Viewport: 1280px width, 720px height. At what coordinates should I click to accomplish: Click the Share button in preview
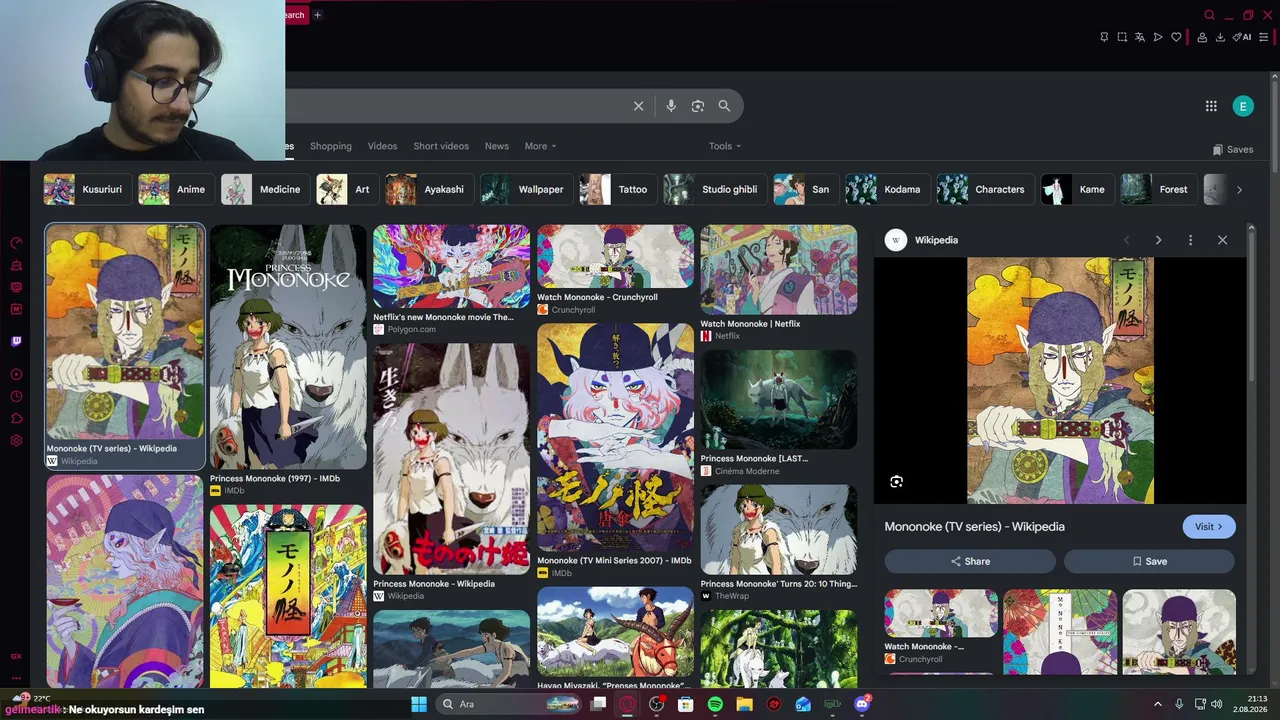(x=970, y=561)
